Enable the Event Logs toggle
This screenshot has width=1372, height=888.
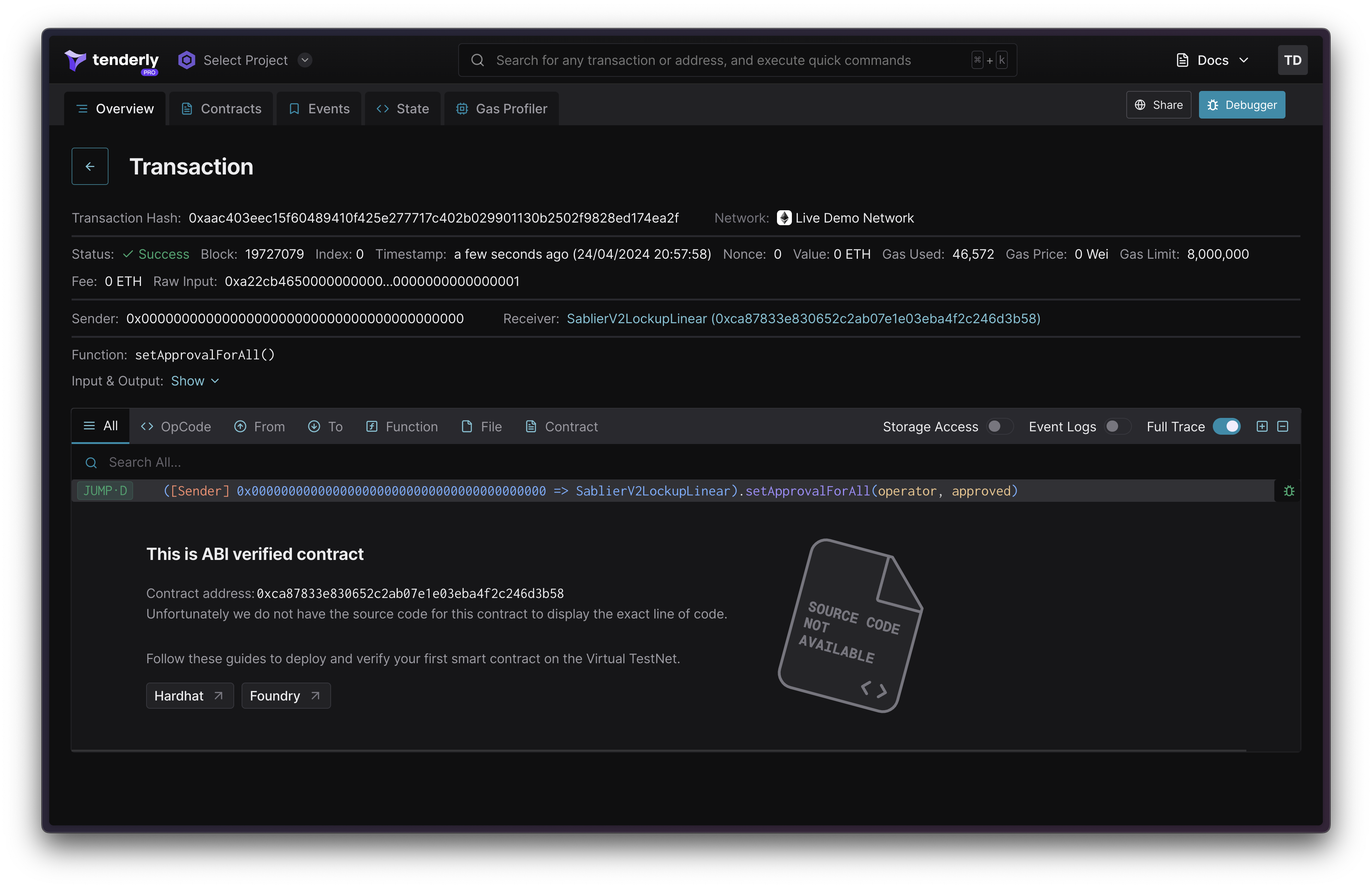1118,426
